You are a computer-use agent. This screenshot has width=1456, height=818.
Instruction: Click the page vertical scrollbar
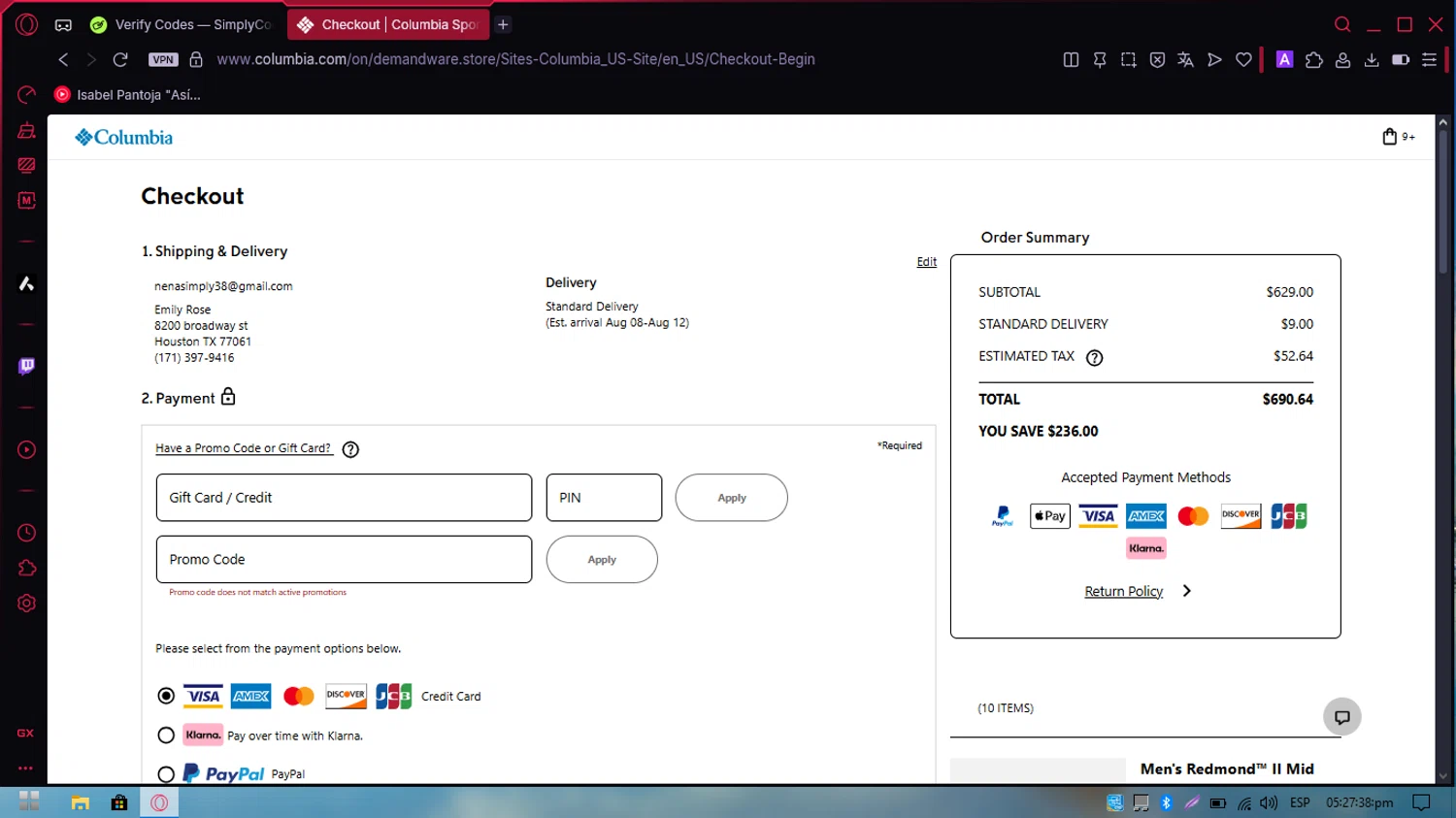pyautogui.click(x=1443, y=201)
